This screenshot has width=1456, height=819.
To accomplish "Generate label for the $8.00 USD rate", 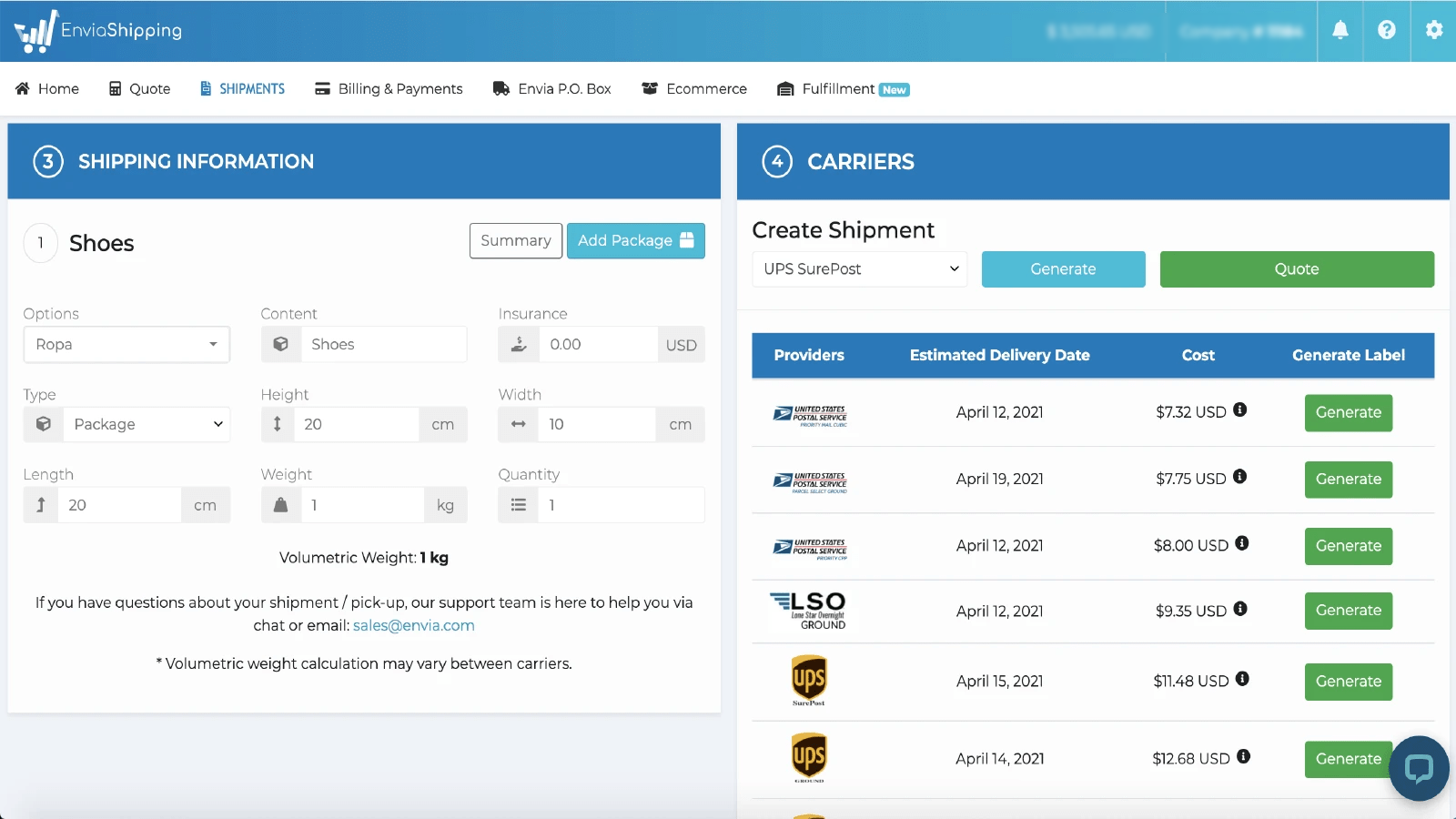I will [1349, 546].
